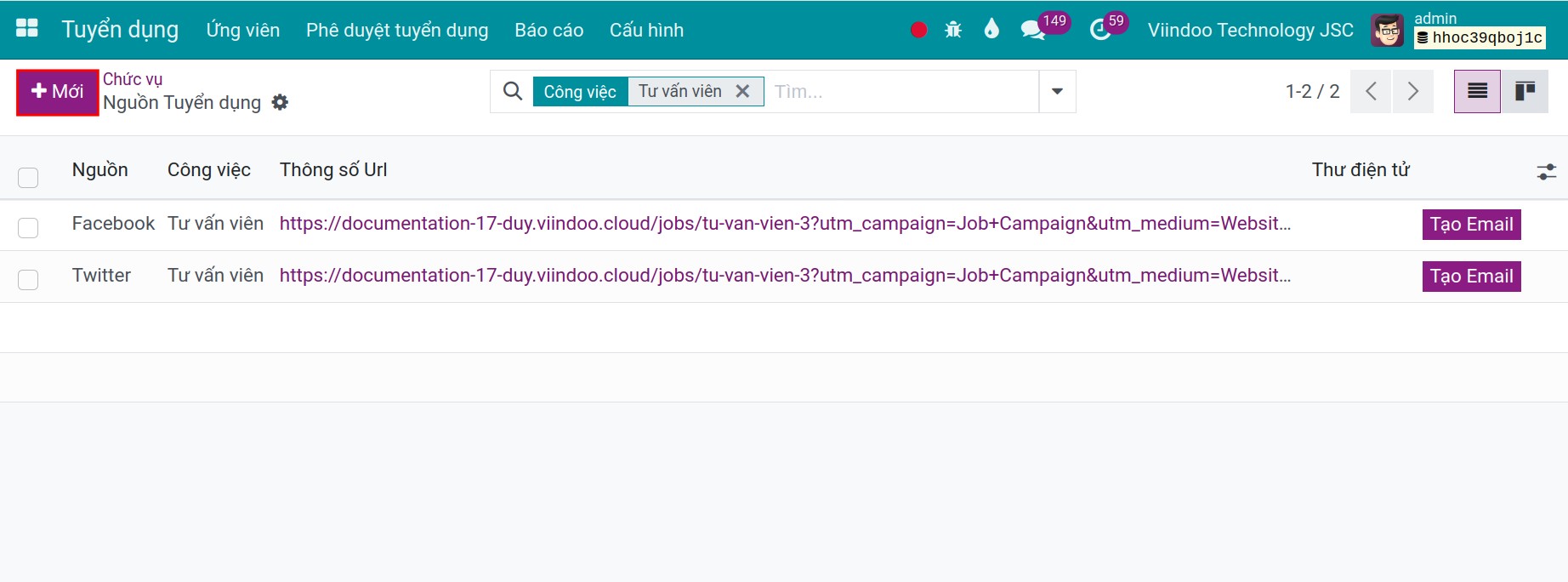Viewport: 1568px width, 582px height.
Task: Tick the Twitter row checkbox
Action: [28, 280]
